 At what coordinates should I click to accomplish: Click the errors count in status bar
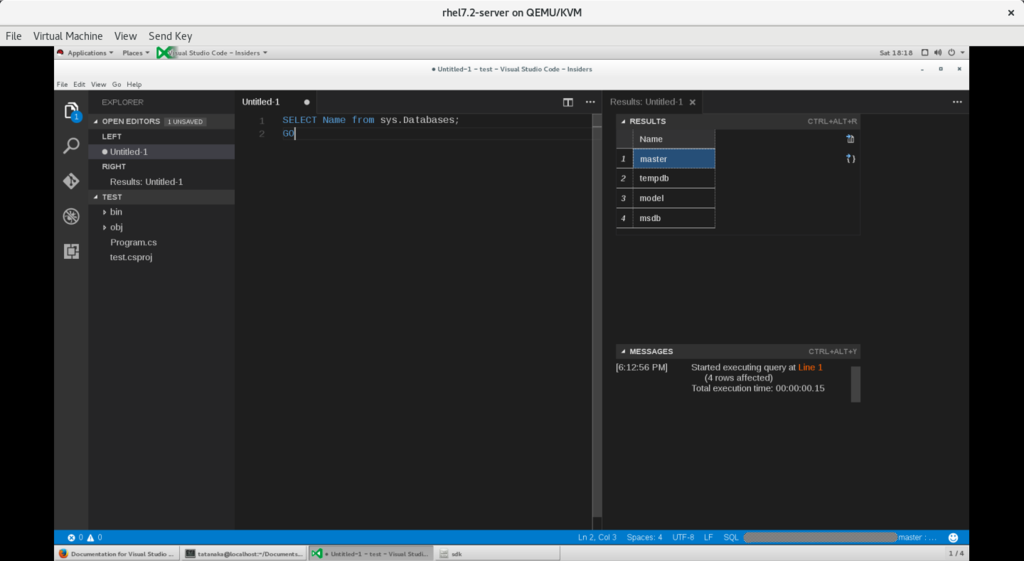coord(75,537)
